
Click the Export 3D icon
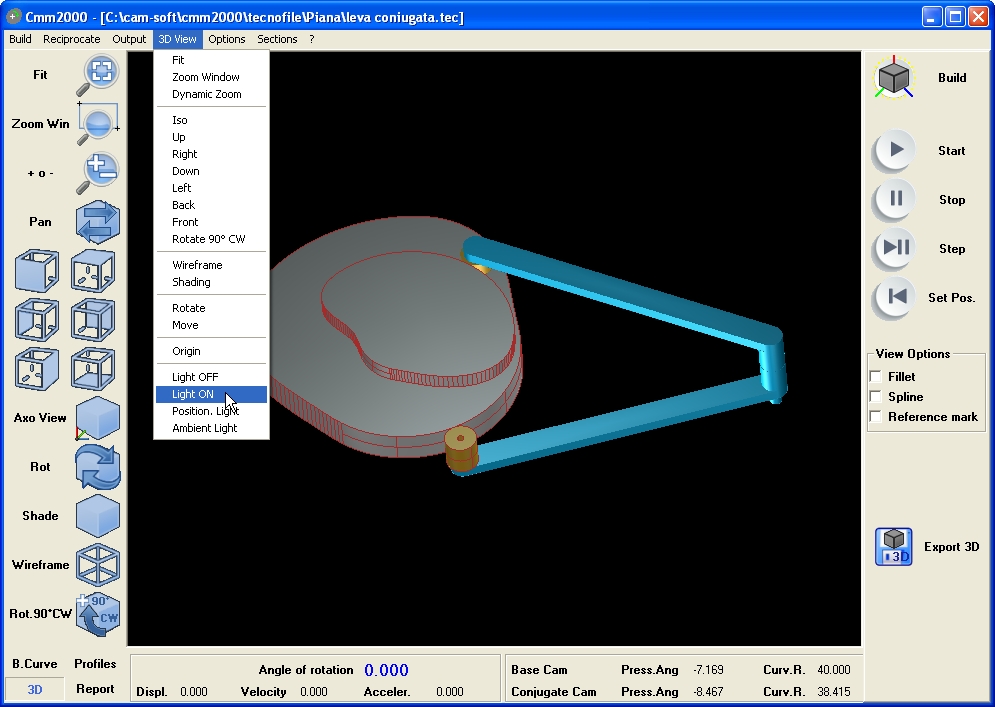[x=893, y=546]
